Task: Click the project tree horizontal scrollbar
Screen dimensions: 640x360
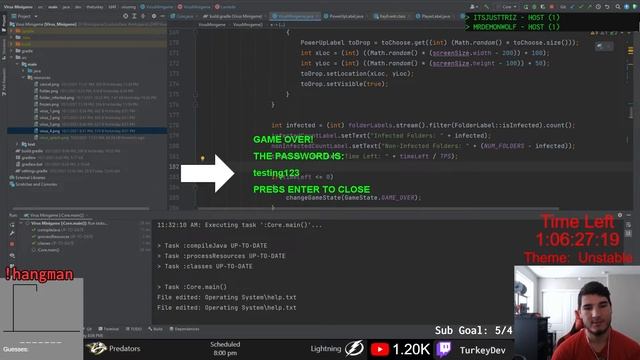Action: pyautogui.click(x=80, y=209)
